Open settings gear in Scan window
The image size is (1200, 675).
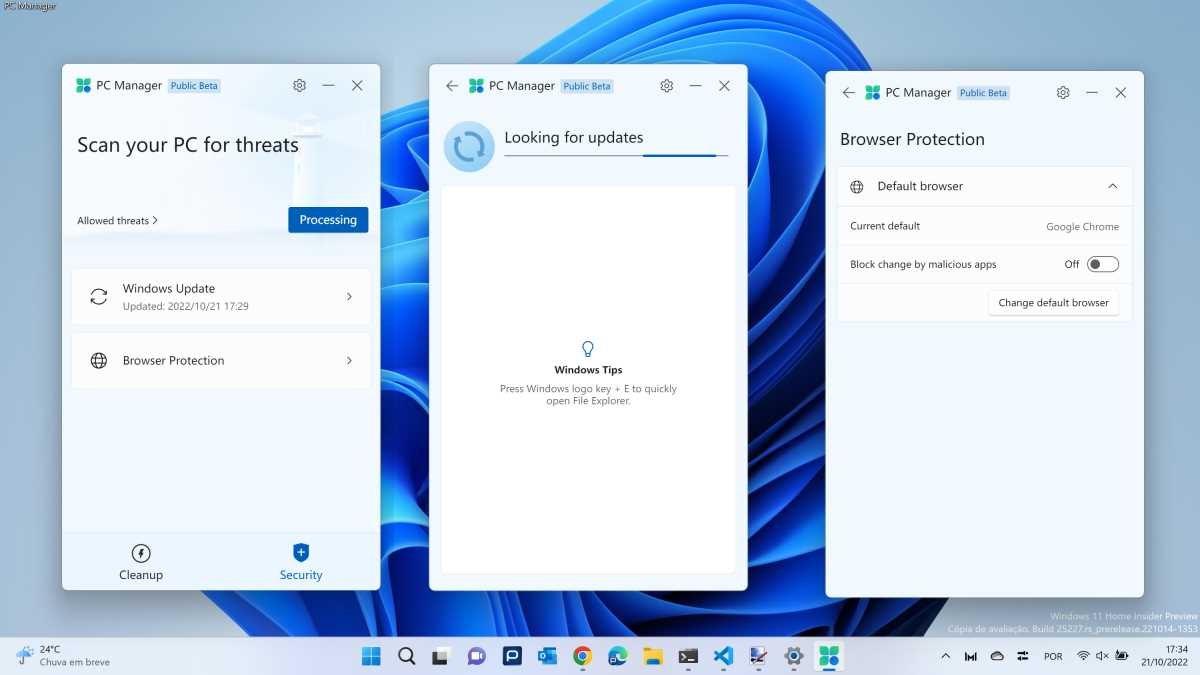299,86
